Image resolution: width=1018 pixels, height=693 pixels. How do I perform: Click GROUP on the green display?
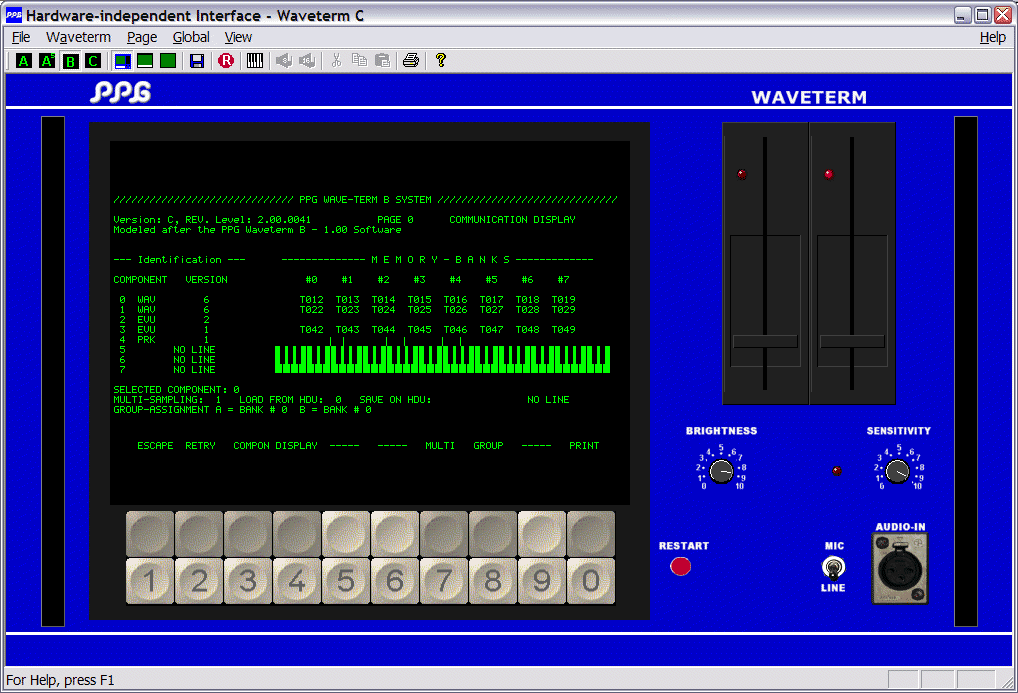point(488,446)
